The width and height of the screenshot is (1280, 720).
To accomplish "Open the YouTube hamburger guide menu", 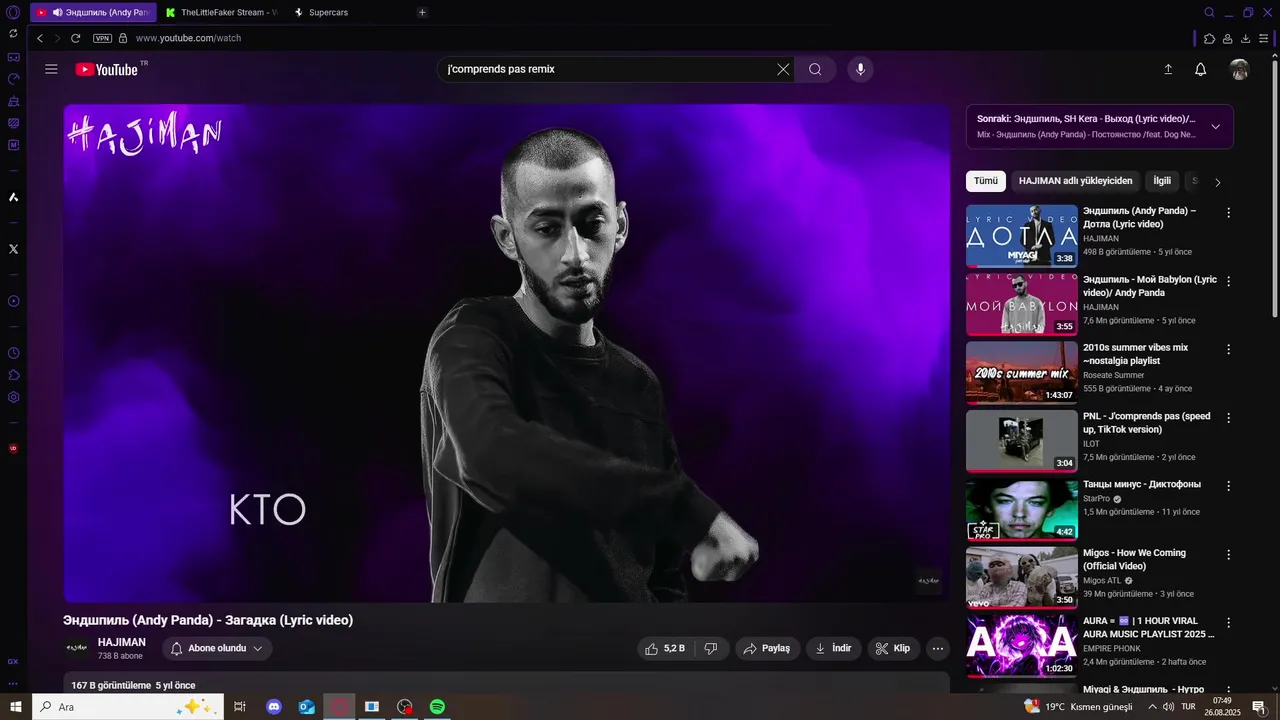I will coord(51,69).
